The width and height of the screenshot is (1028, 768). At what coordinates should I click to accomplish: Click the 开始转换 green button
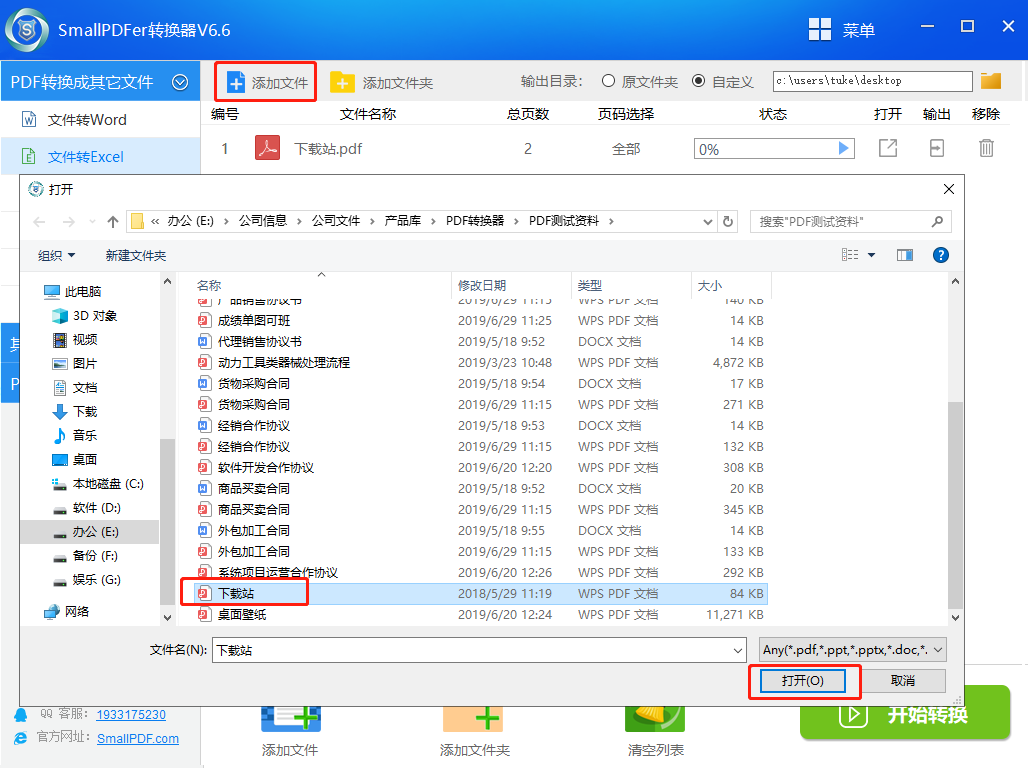pos(905,714)
